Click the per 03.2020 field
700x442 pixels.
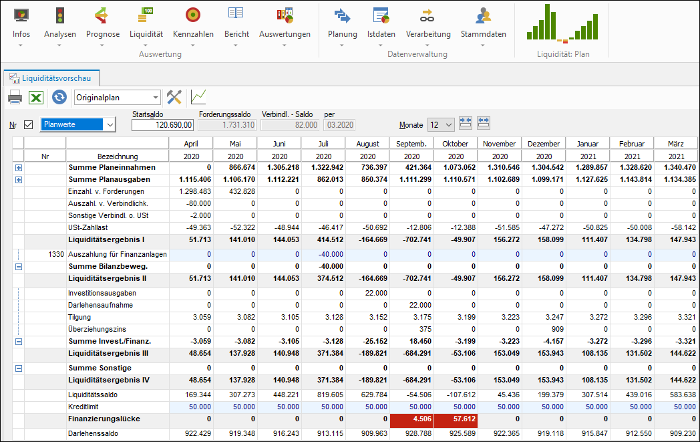pos(340,125)
